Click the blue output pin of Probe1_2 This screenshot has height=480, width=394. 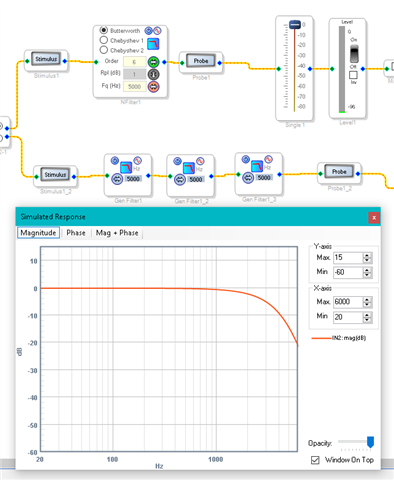tap(358, 174)
